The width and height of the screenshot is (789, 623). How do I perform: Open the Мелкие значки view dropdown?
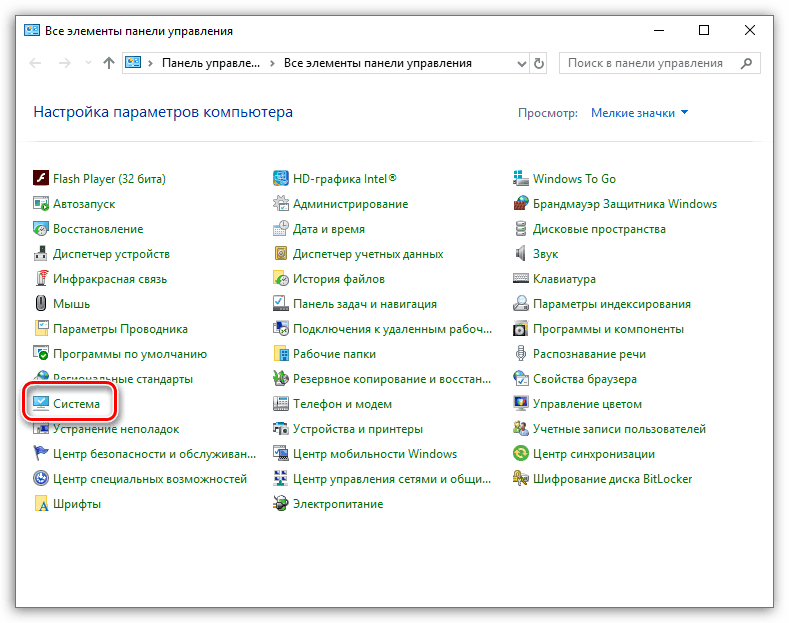[639, 113]
